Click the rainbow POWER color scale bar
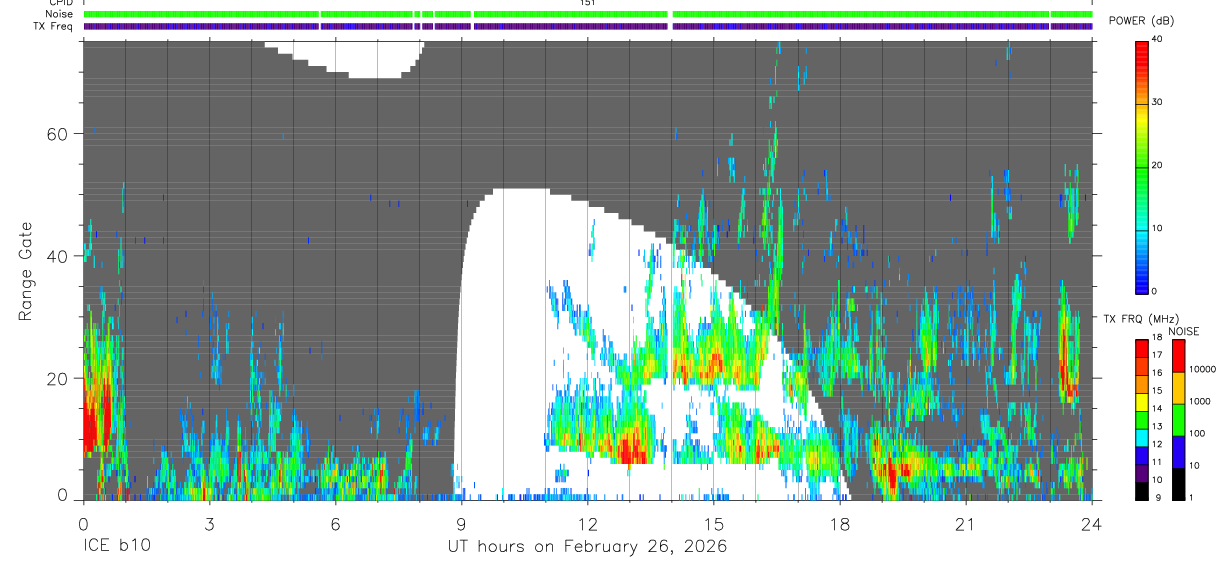1228x567 pixels. 1142,166
